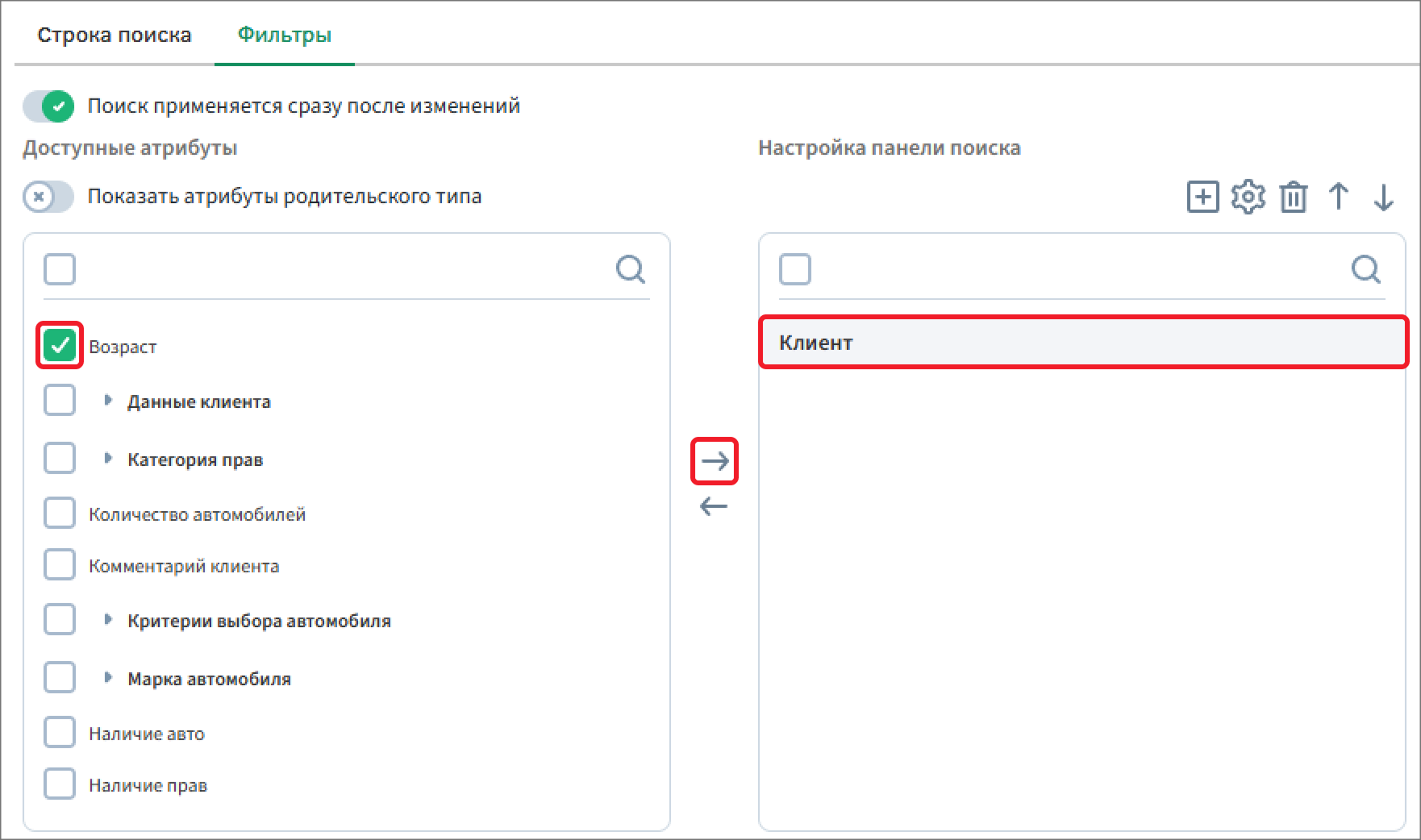Check the Количество автомобилей checkbox

[x=60, y=513]
